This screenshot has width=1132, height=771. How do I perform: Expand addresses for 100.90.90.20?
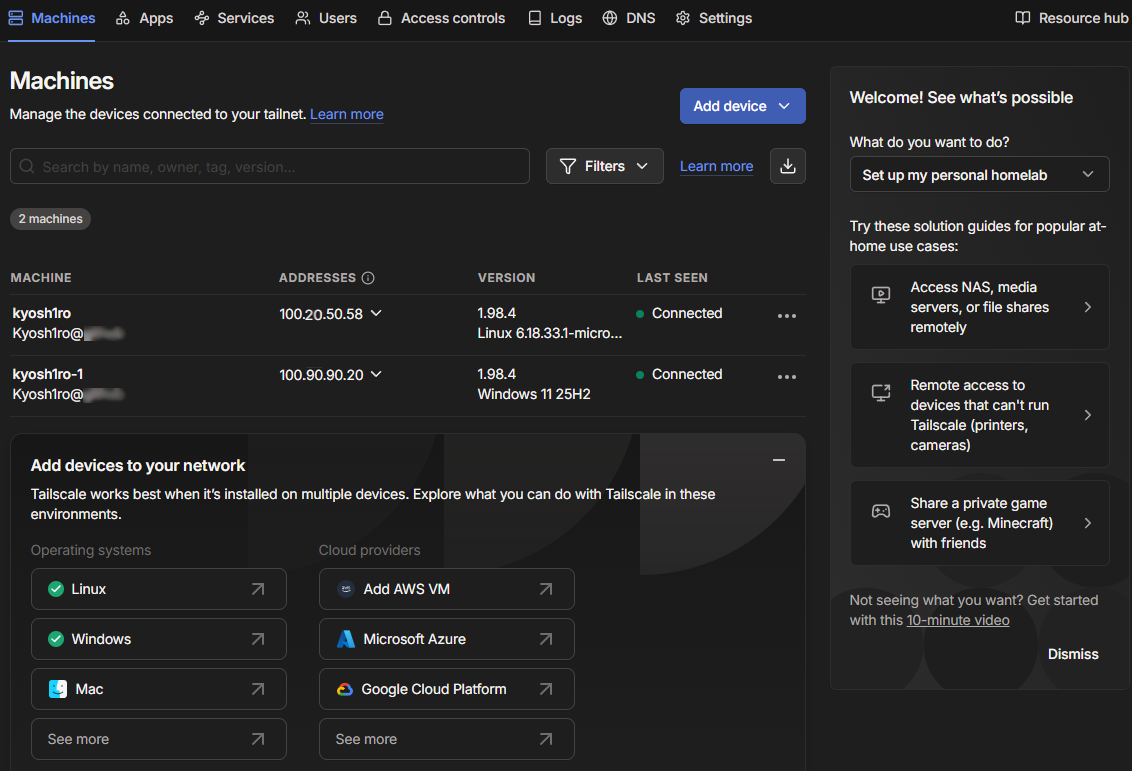pos(376,375)
